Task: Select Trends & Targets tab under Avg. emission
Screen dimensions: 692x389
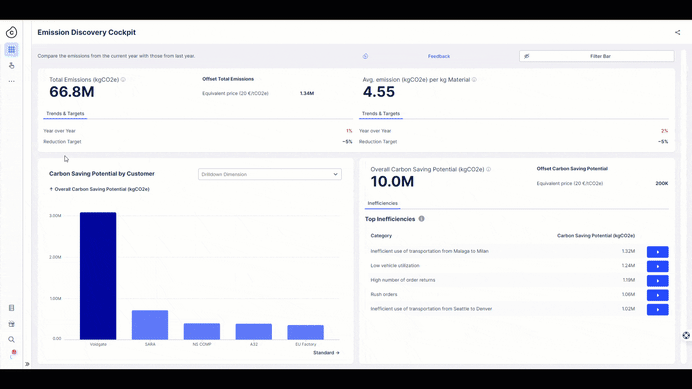Action: [381, 113]
